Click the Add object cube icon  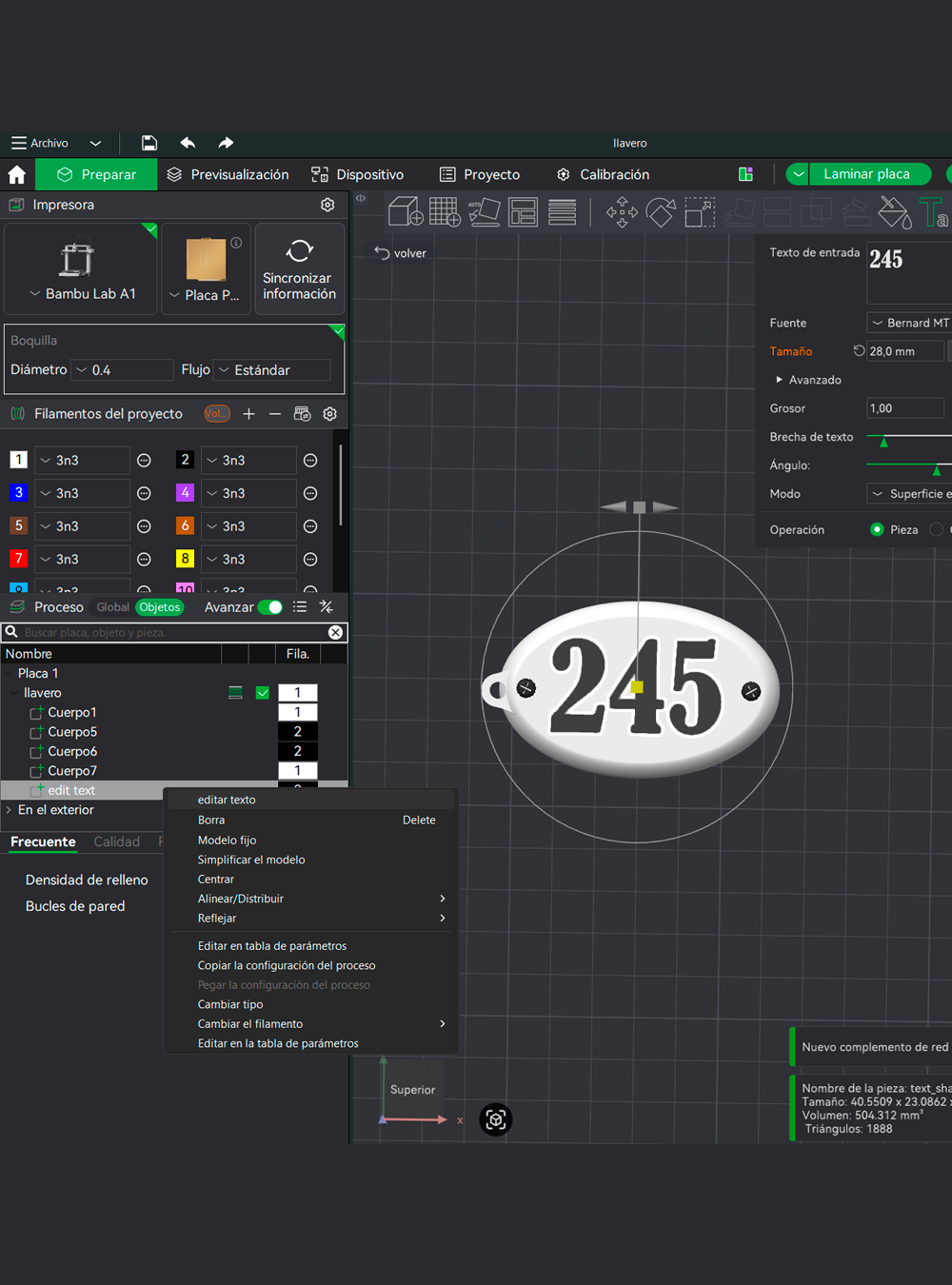pyautogui.click(x=406, y=210)
